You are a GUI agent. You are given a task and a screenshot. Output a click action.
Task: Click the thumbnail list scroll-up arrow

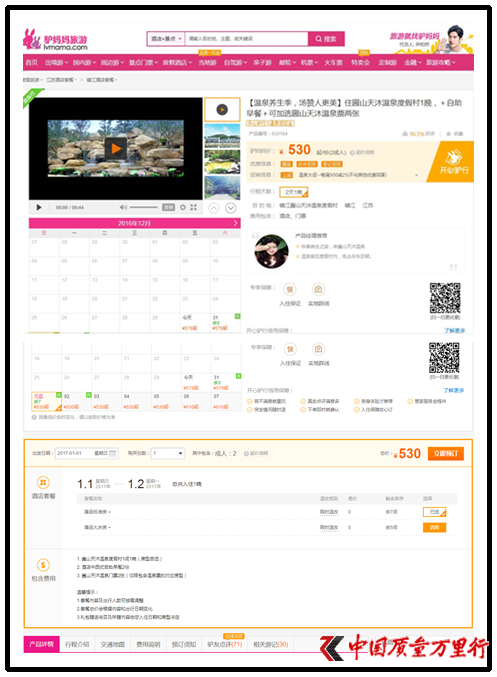click(x=214, y=208)
